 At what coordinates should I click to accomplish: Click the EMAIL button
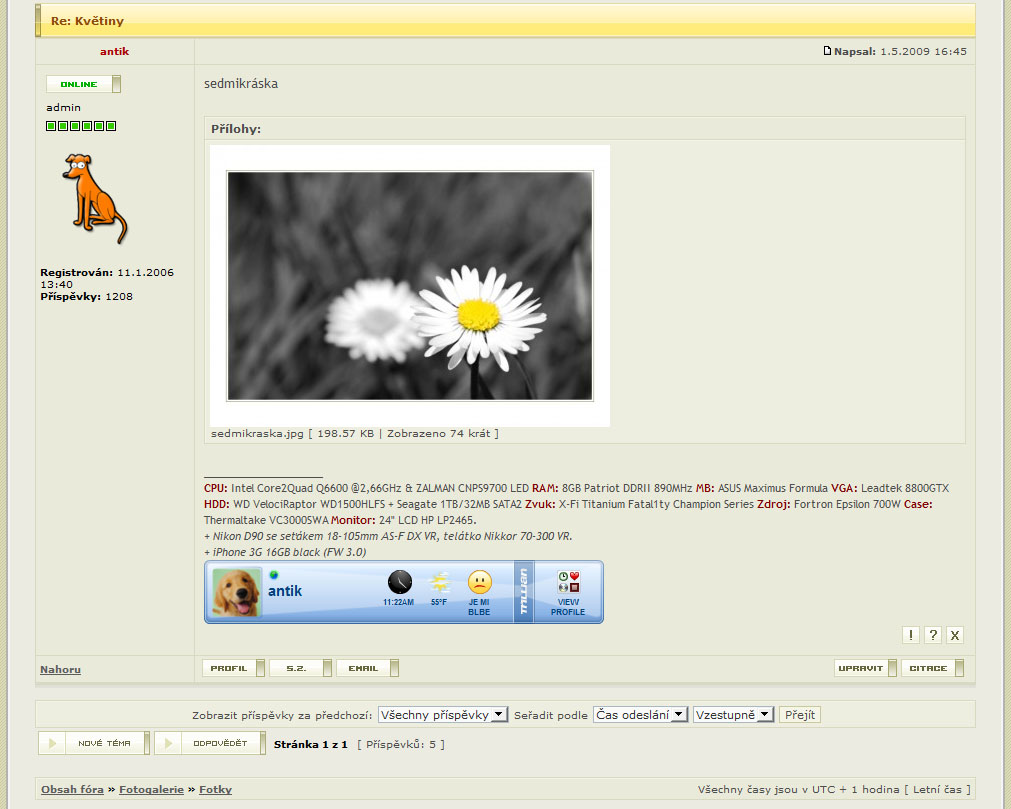point(368,668)
